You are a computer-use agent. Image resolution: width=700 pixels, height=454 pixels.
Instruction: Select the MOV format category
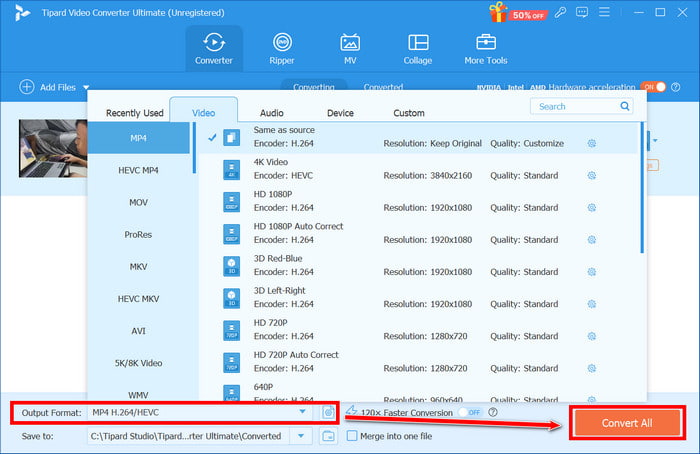click(138, 202)
